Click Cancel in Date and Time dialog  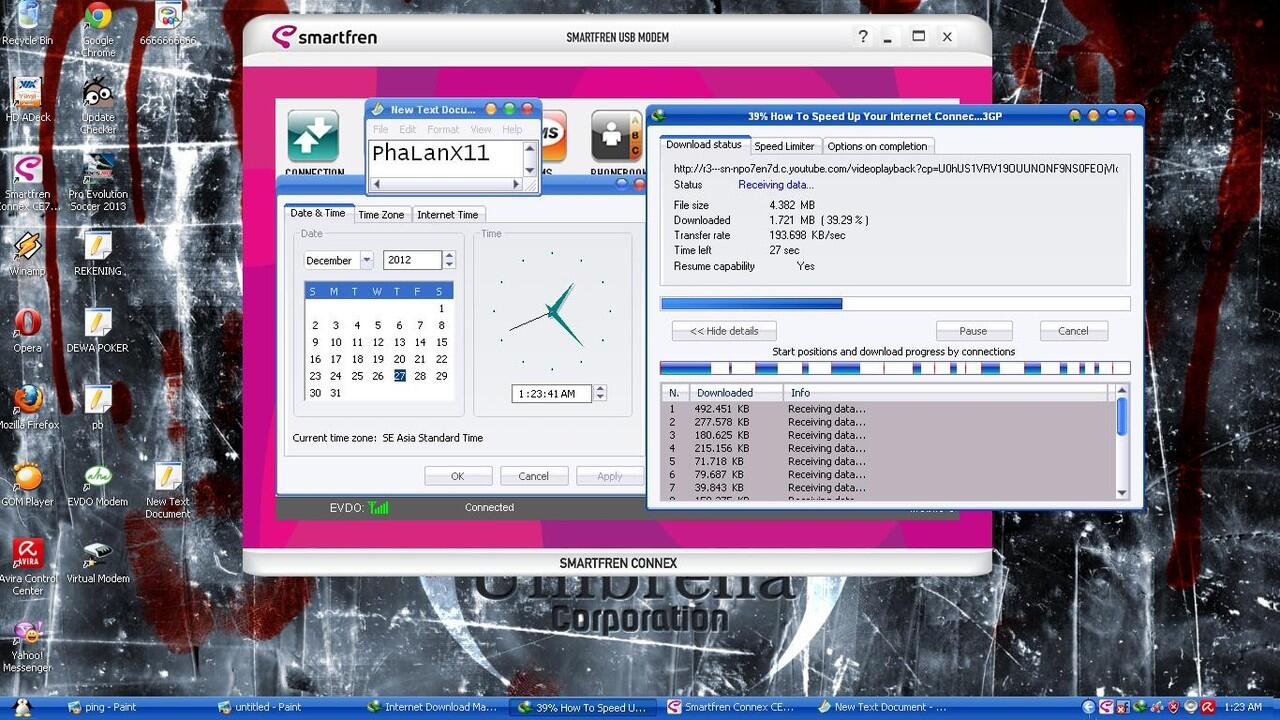point(534,476)
